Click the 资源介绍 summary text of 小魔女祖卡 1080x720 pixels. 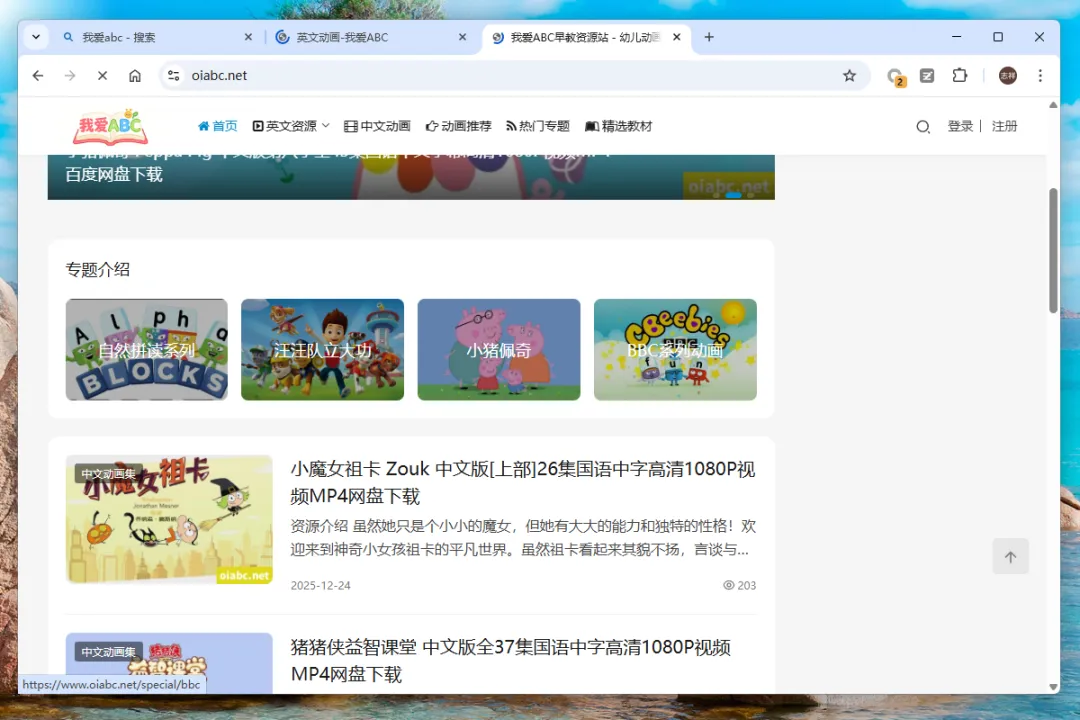click(523, 538)
